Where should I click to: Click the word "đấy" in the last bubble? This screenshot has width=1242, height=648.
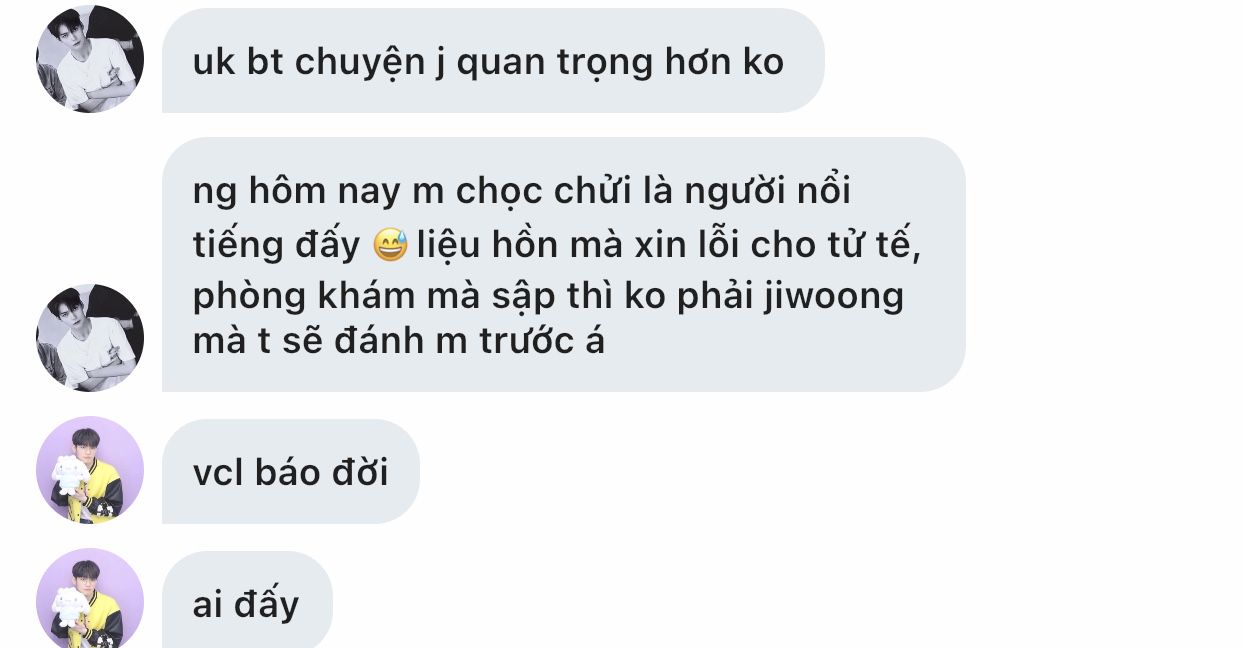pos(266,603)
